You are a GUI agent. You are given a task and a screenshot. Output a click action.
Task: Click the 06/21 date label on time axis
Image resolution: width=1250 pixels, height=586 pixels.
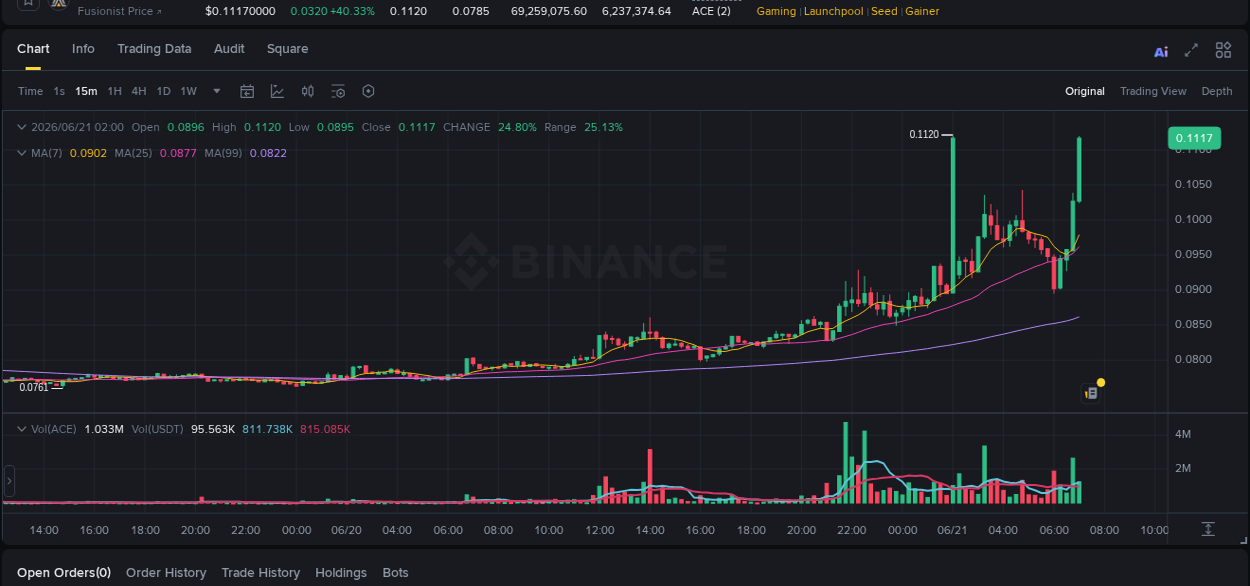(952, 530)
